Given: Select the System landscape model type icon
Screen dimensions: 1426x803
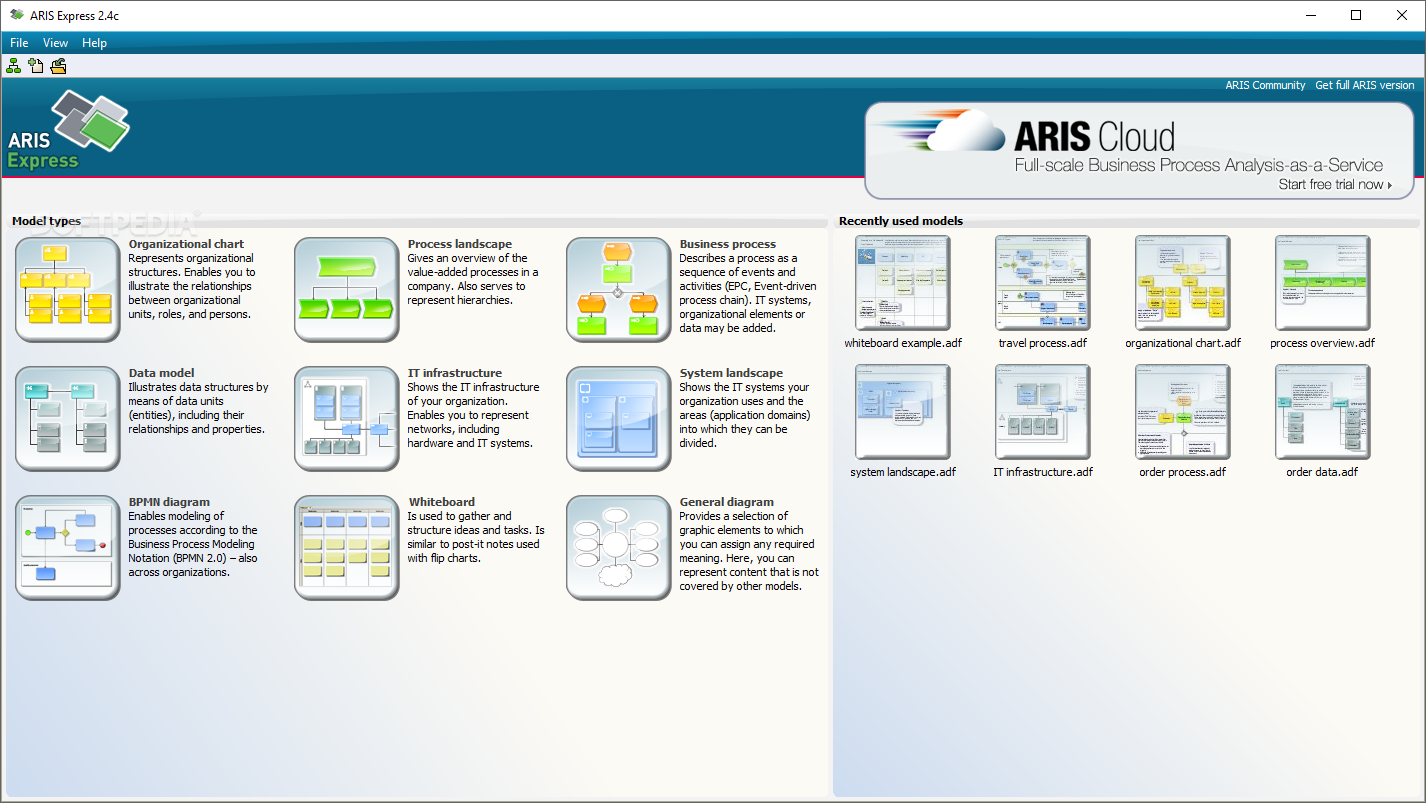Looking at the screenshot, I should pyautogui.click(x=618, y=418).
